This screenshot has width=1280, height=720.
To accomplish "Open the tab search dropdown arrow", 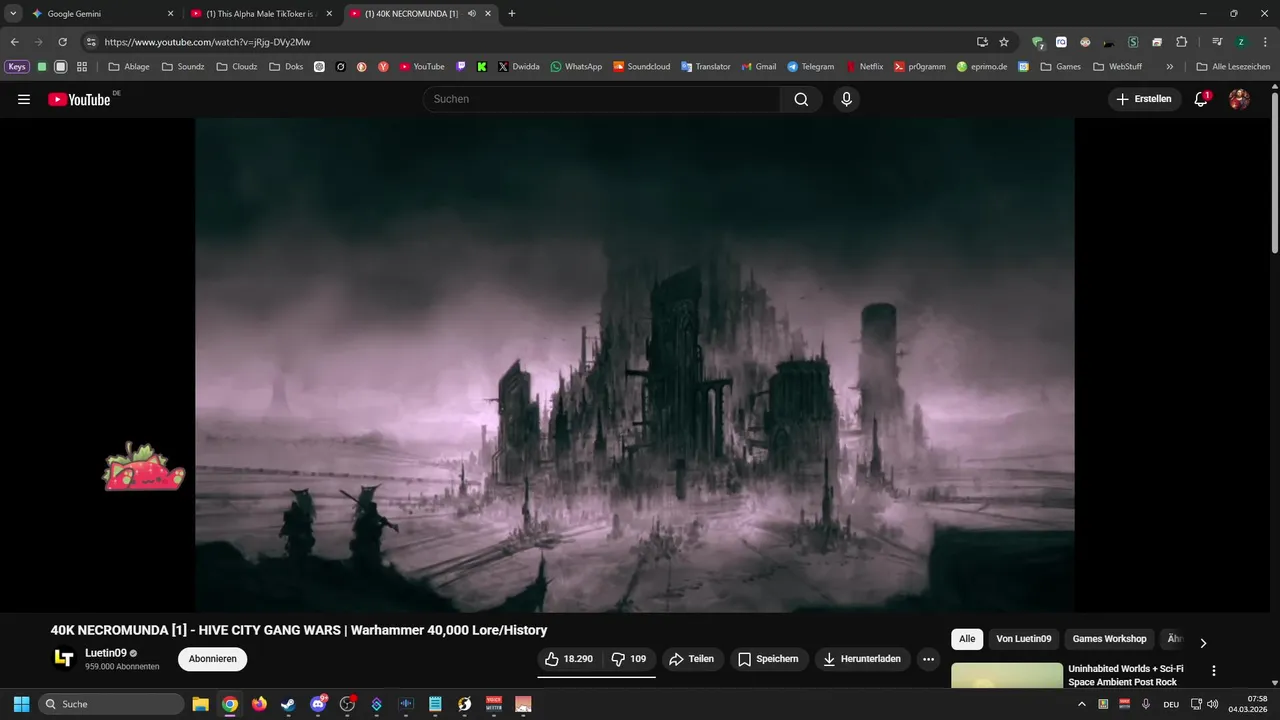I will pyautogui.click(x=13, y=14).
